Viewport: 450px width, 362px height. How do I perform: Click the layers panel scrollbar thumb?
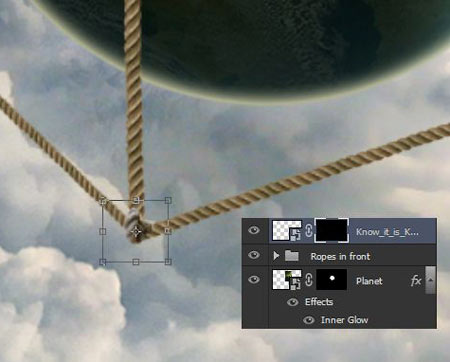(430, 280)
